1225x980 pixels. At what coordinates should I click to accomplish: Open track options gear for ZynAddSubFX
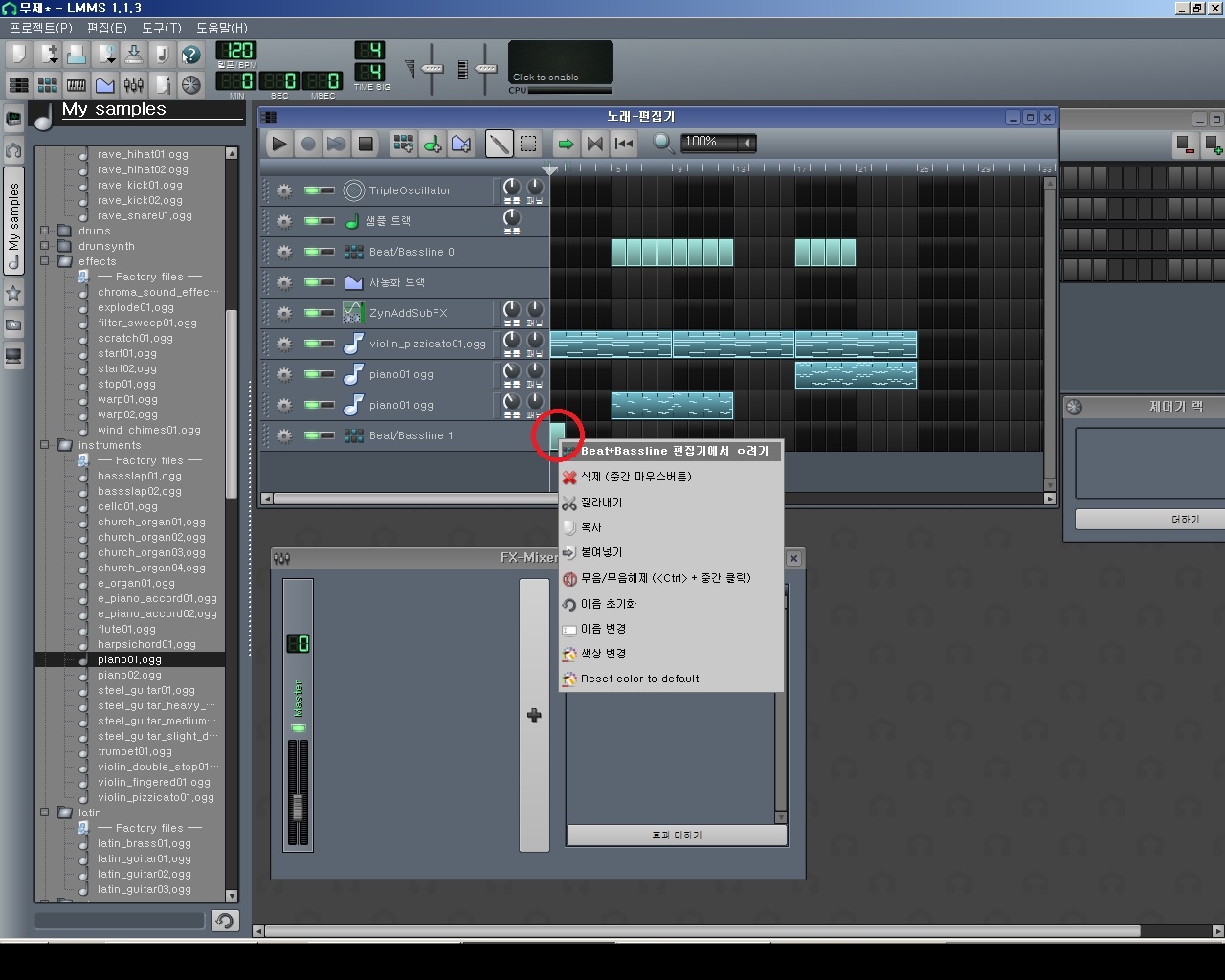tap(283, 313)
